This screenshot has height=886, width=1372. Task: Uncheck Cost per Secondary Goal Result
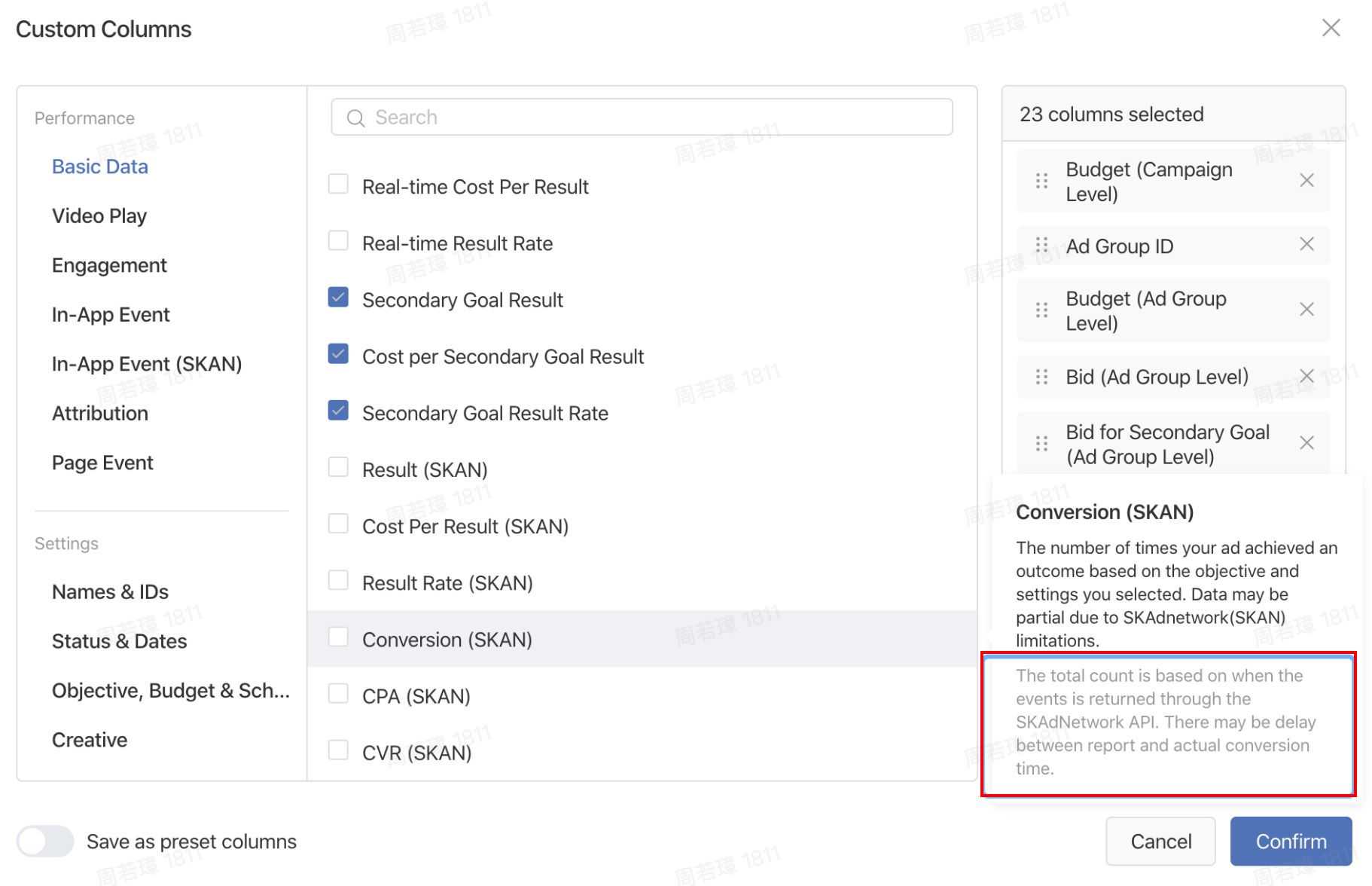tap(338, 353)
